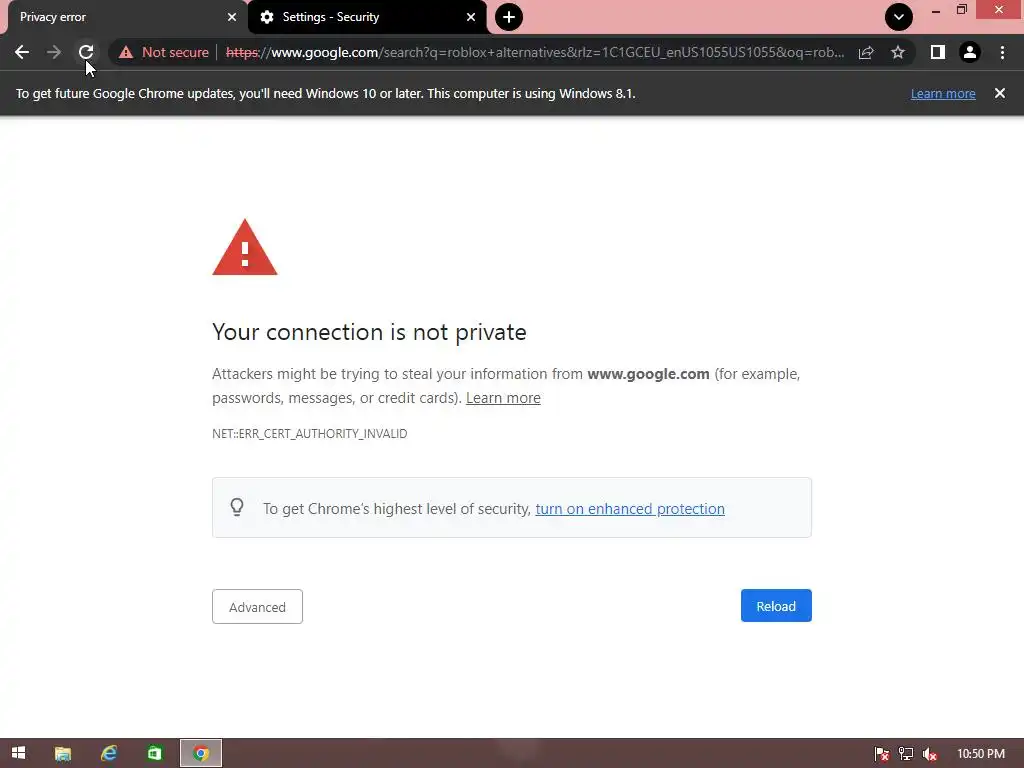
Task: Click the forward navigation arrow
Action: click(54, 52)
